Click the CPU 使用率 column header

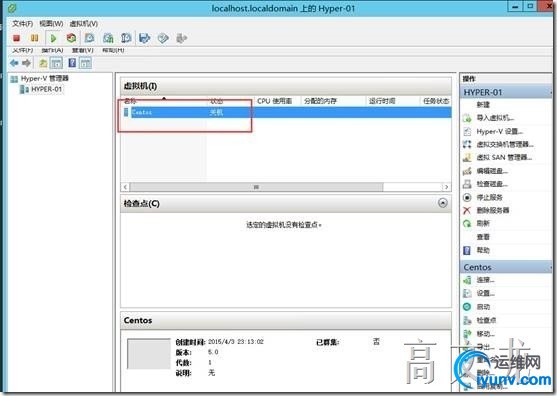[277, 101]
